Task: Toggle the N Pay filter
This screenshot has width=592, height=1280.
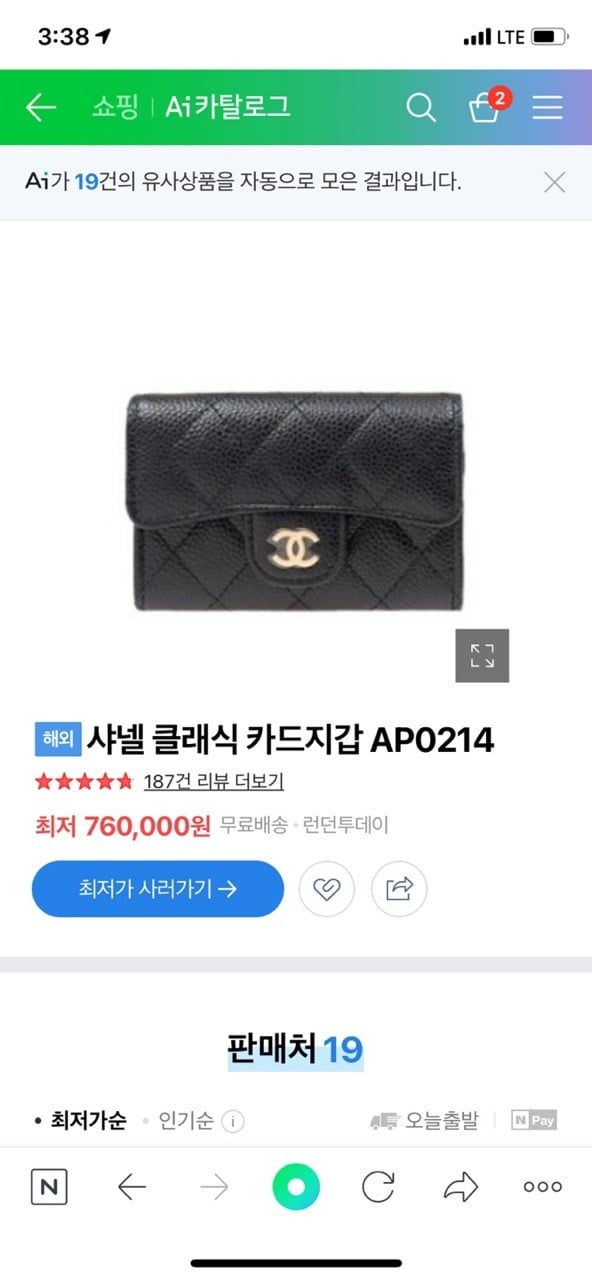Action: click(x=534, y=1121)
